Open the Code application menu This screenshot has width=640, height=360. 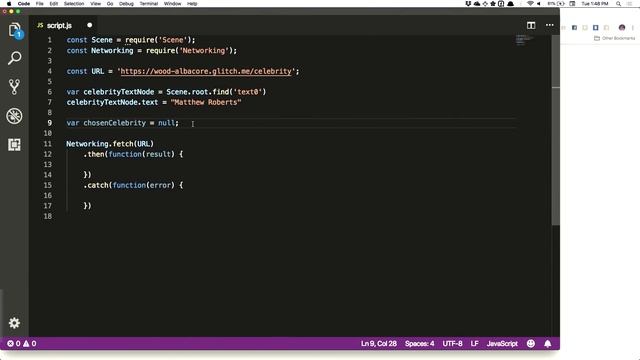pyautogui.click(x=24, y=4)
